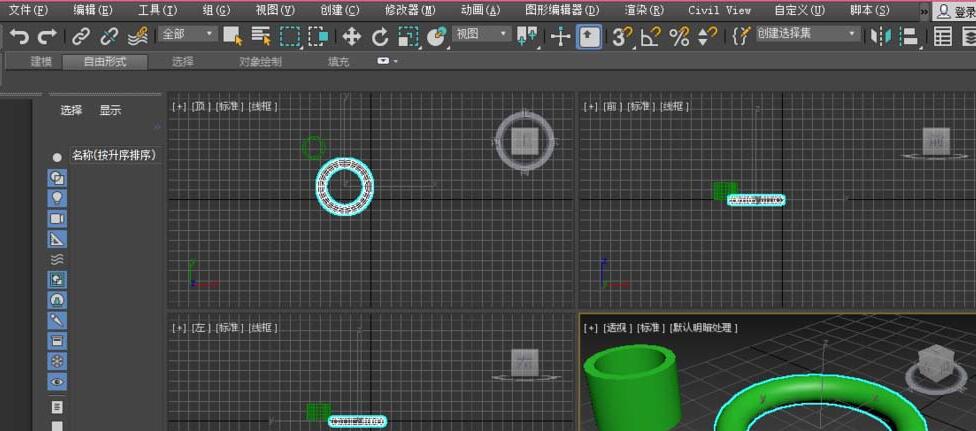Toggle Angle Snap in the toolbar

pos(650,37)
